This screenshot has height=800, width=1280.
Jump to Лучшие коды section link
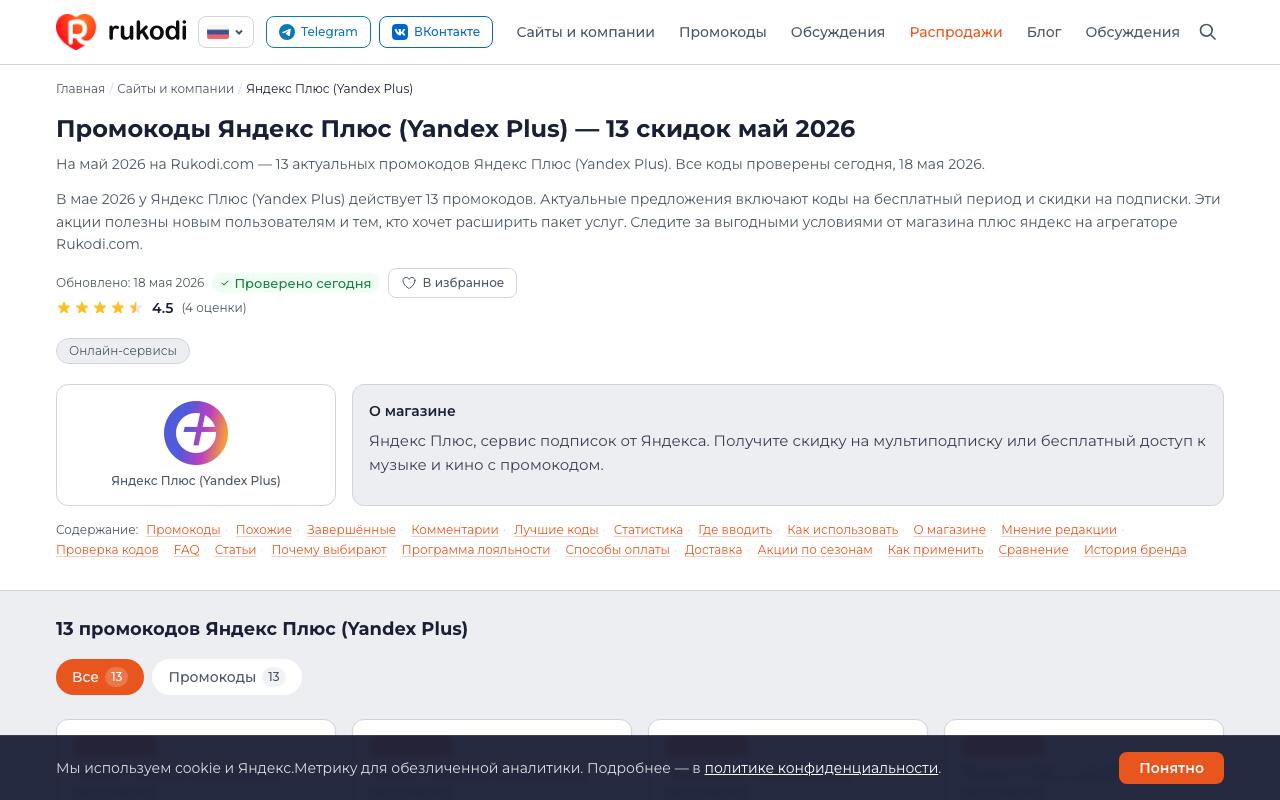click(556, 530)
